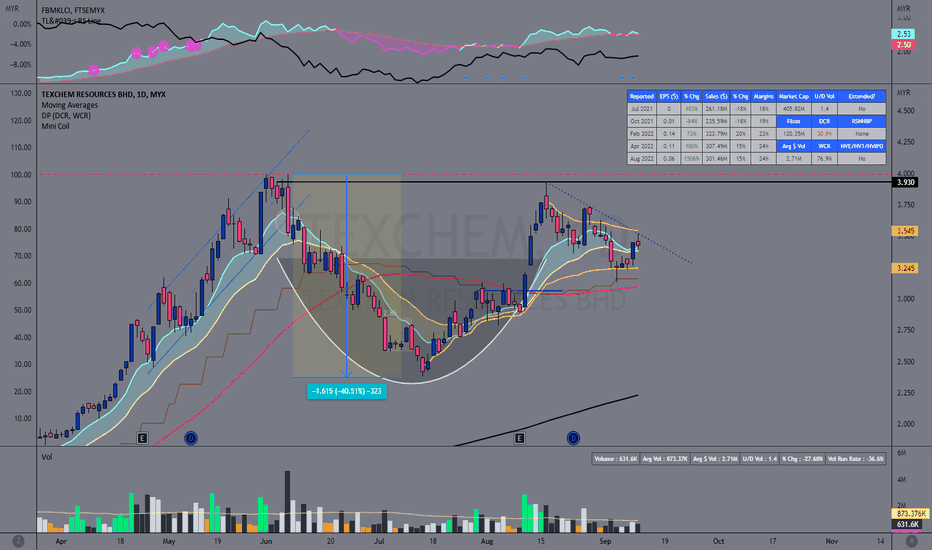Click the -1.615 (-40.51%) measurement label
Image resolution: width=932 pixels, height=550 pixels.
click(x=347, y=391)
